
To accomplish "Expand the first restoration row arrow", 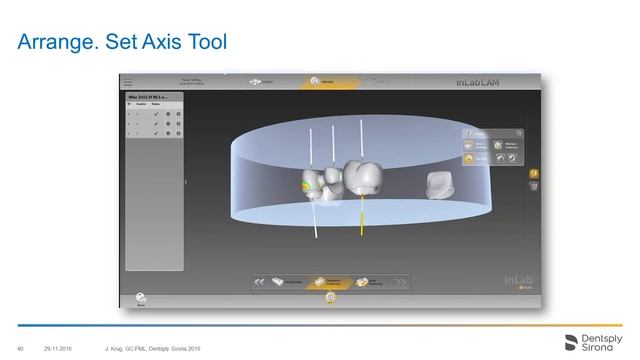I will coord(129,114).
